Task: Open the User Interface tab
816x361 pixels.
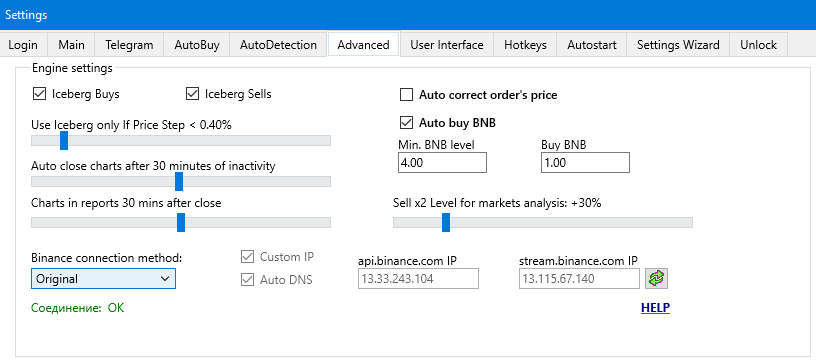Action: [x=447, y=45]
